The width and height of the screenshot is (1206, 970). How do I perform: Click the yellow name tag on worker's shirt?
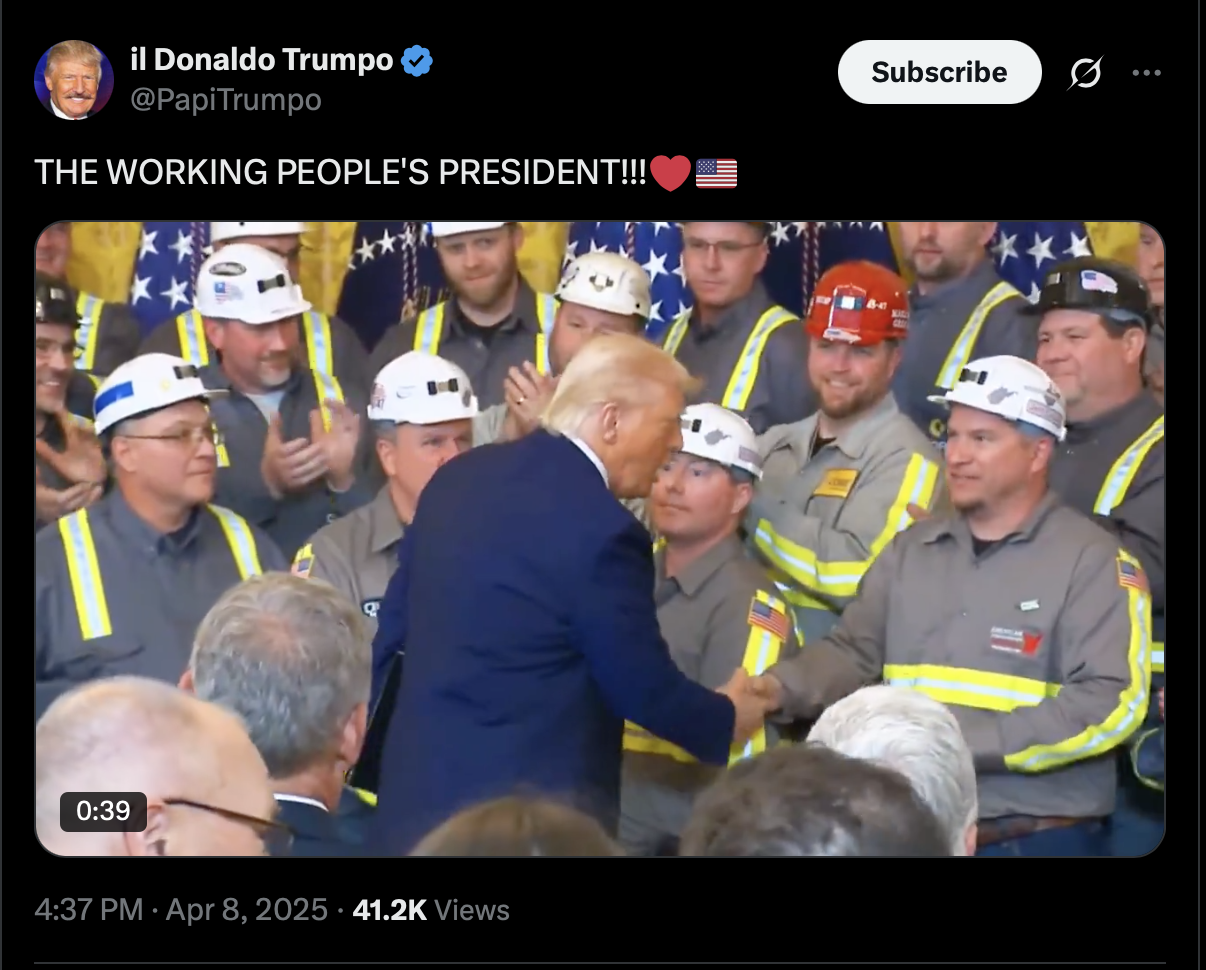pyautogui.click(x=836, y=483)
